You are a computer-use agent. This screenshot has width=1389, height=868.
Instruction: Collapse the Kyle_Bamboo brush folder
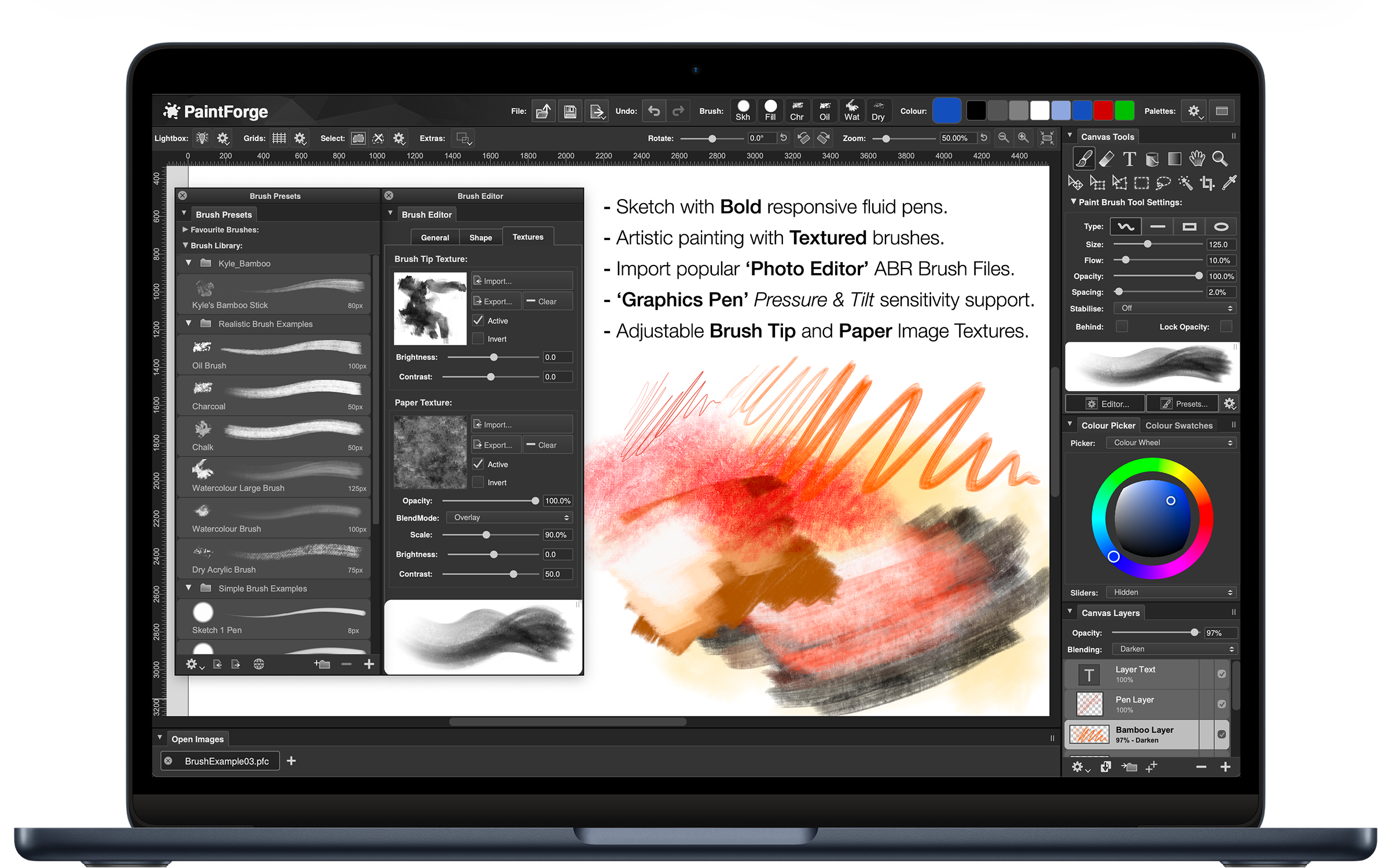tap(189, 263)
